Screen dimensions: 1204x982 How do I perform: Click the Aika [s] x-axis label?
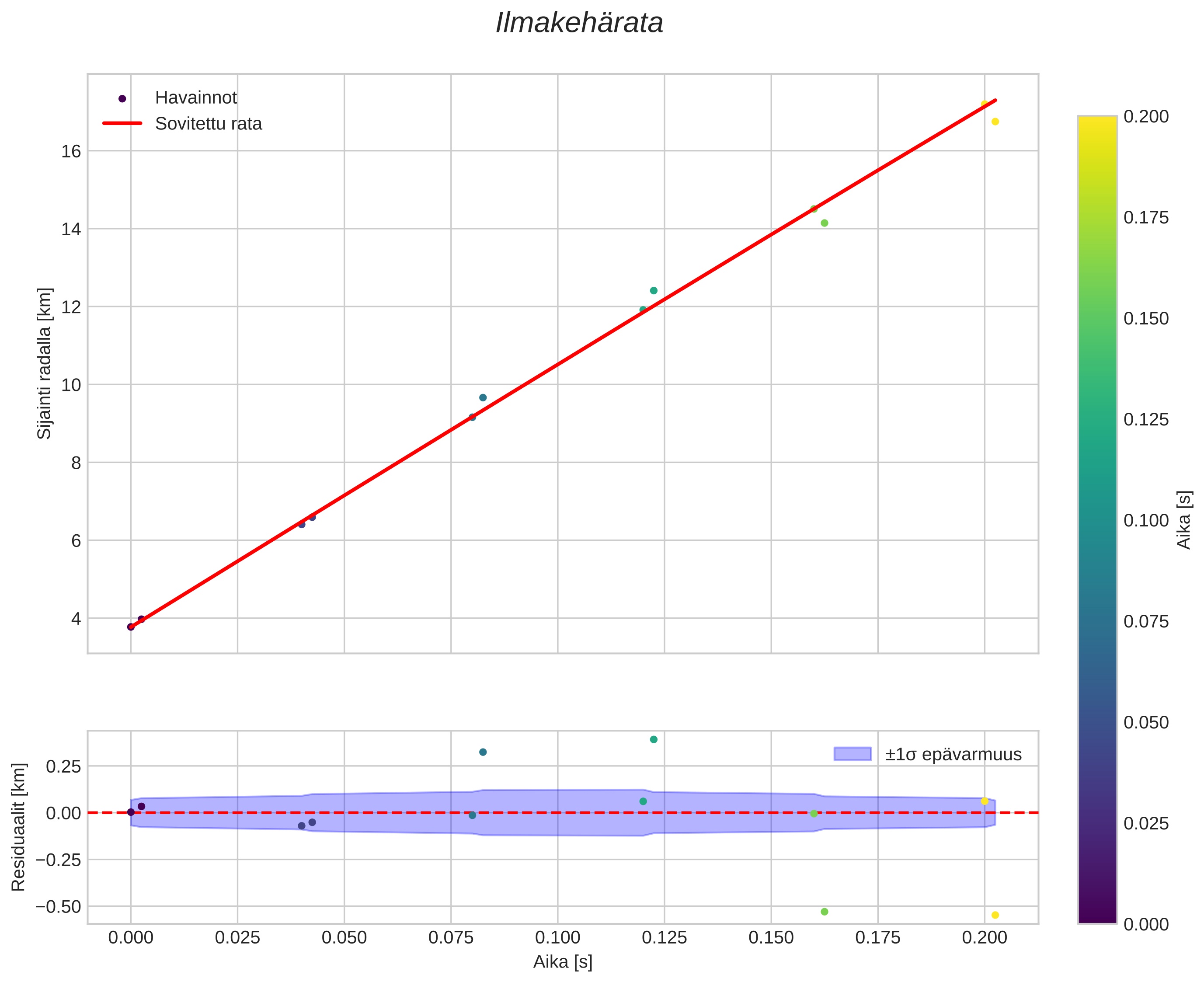pos(562,962)
